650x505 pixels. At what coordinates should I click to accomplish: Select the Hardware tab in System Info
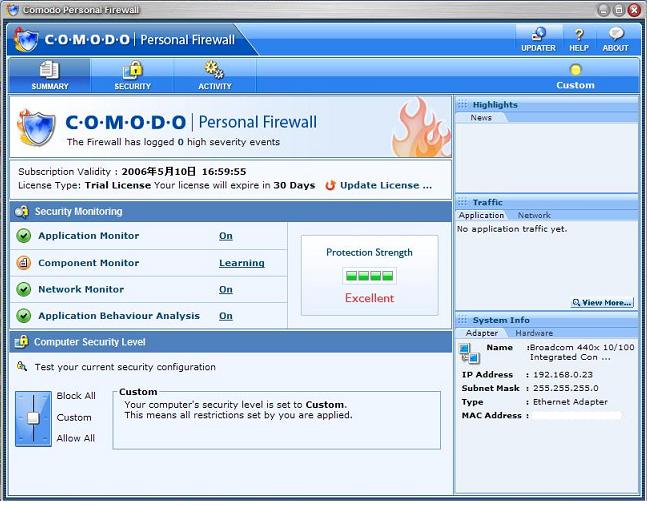536,334
